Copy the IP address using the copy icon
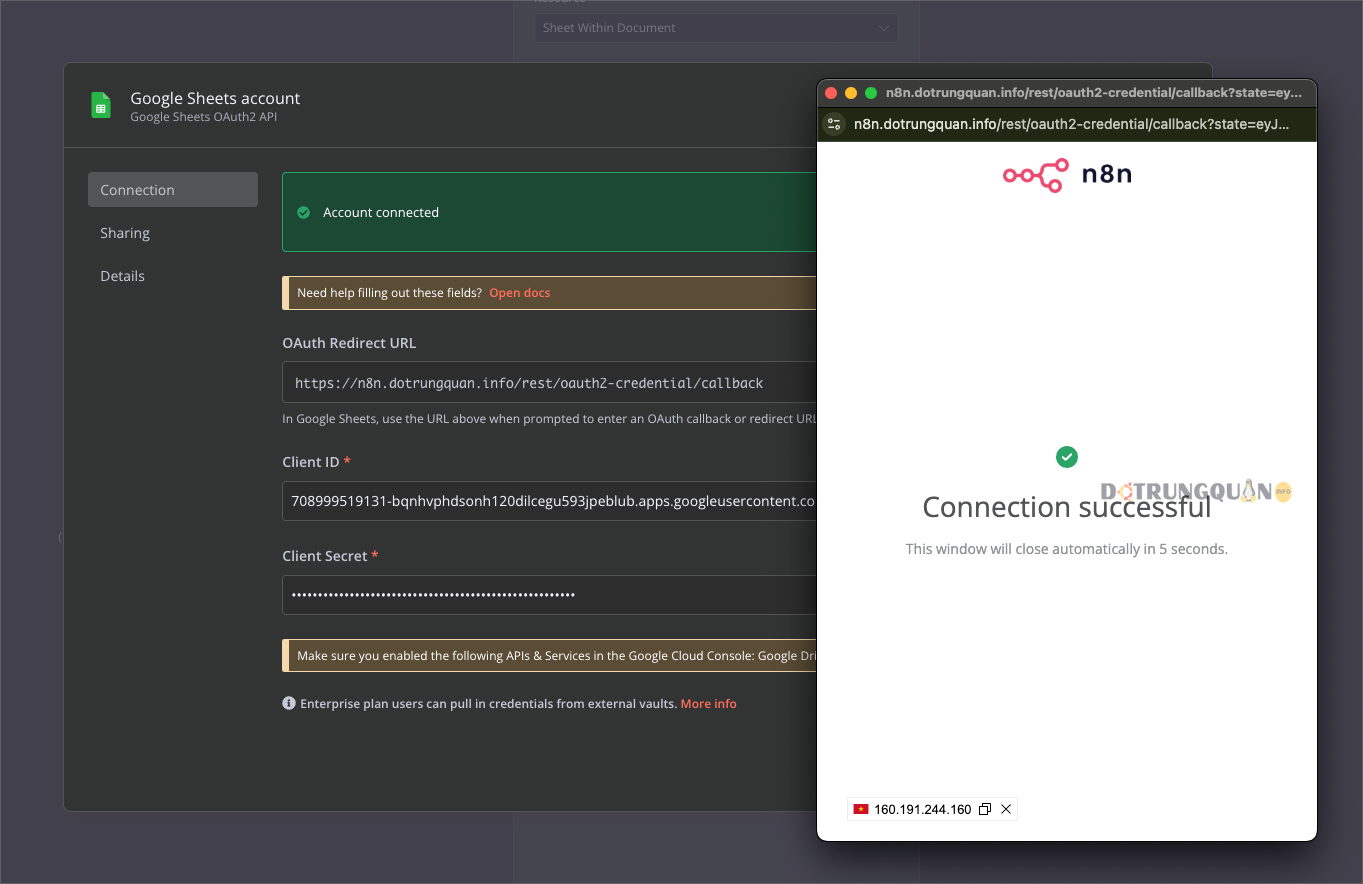The height and width of the screenshot is (884, 1363). pyautogui.click(x=985, y=809)
